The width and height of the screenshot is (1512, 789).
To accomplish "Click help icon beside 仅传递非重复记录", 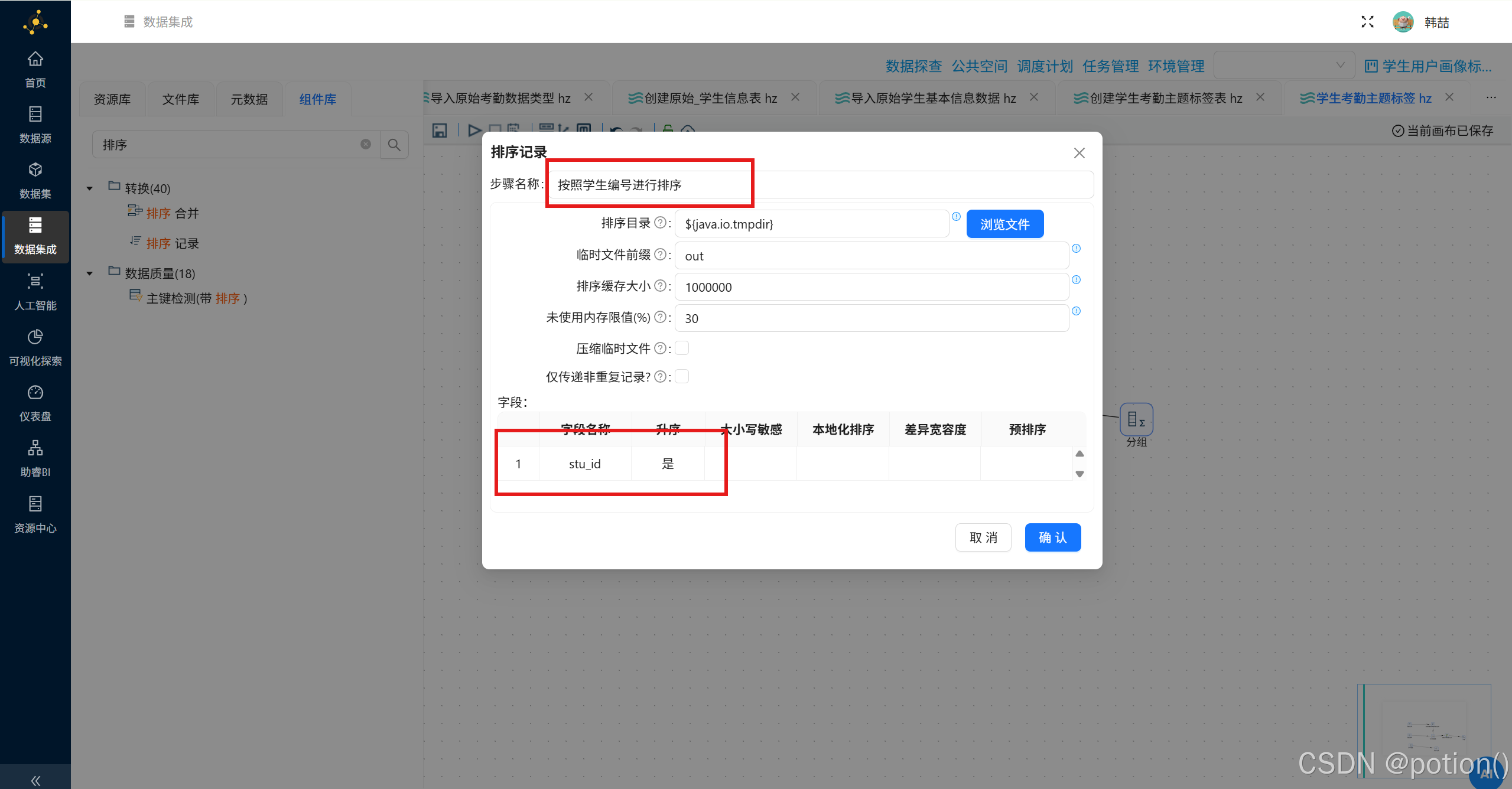I will tap(661, 377).
